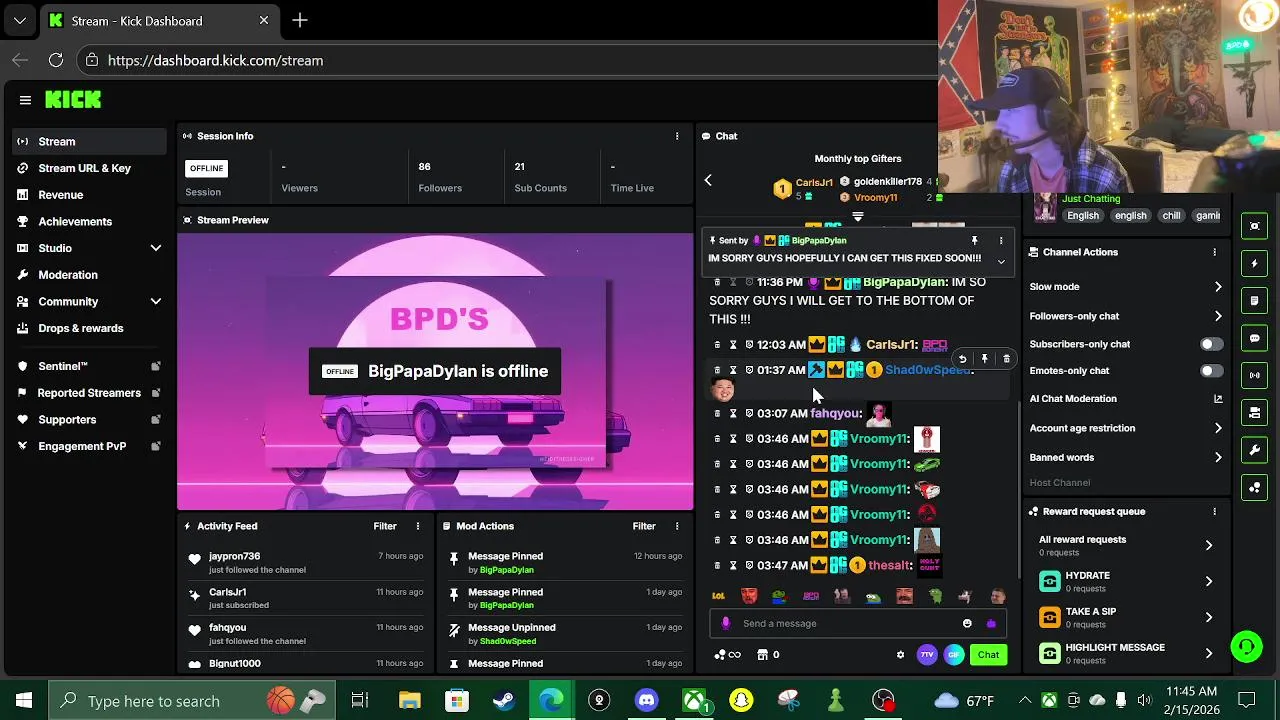Open Banned words chevron

click(x=1218, y=458)
